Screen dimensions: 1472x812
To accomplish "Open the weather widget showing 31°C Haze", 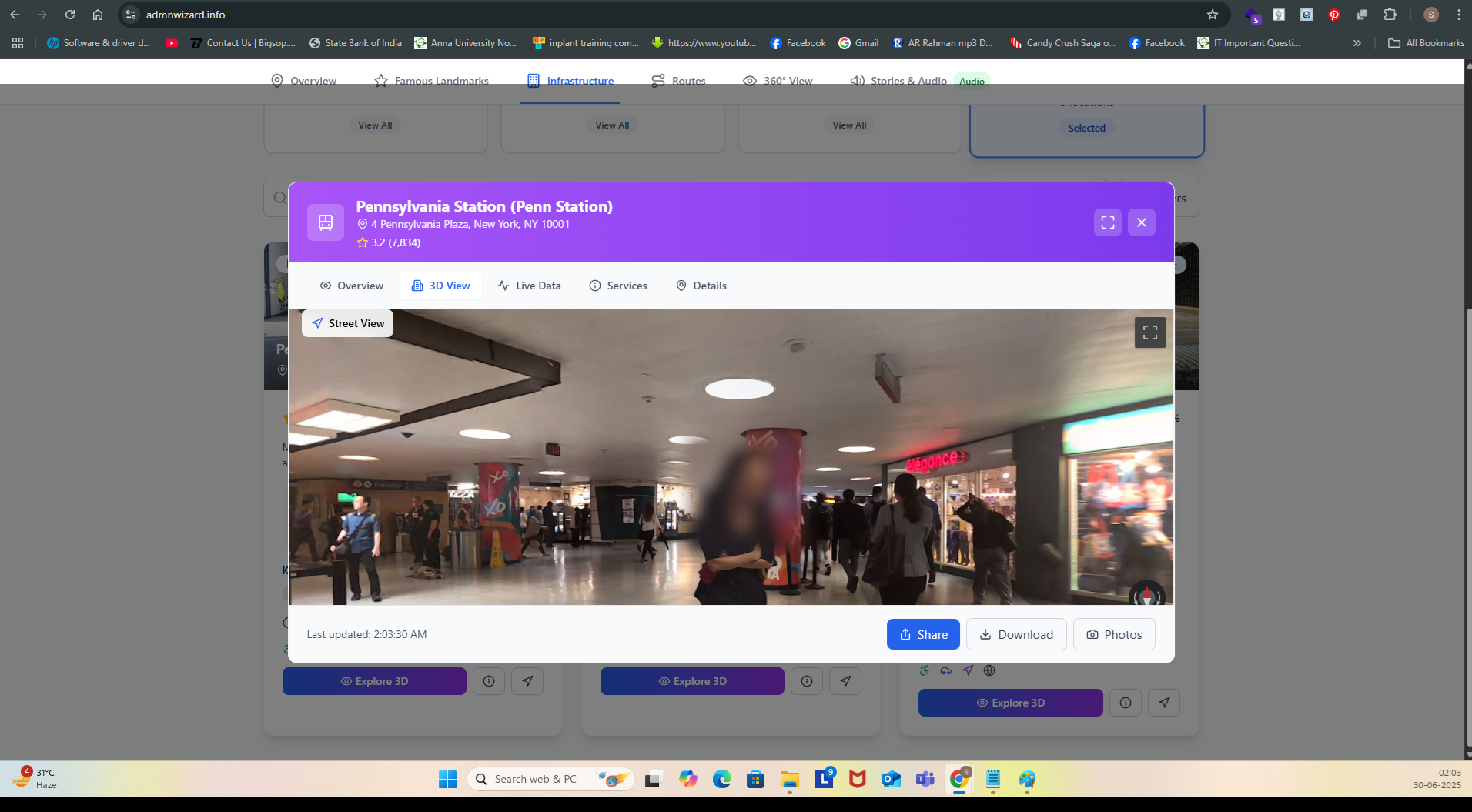I will coord(35,778).
